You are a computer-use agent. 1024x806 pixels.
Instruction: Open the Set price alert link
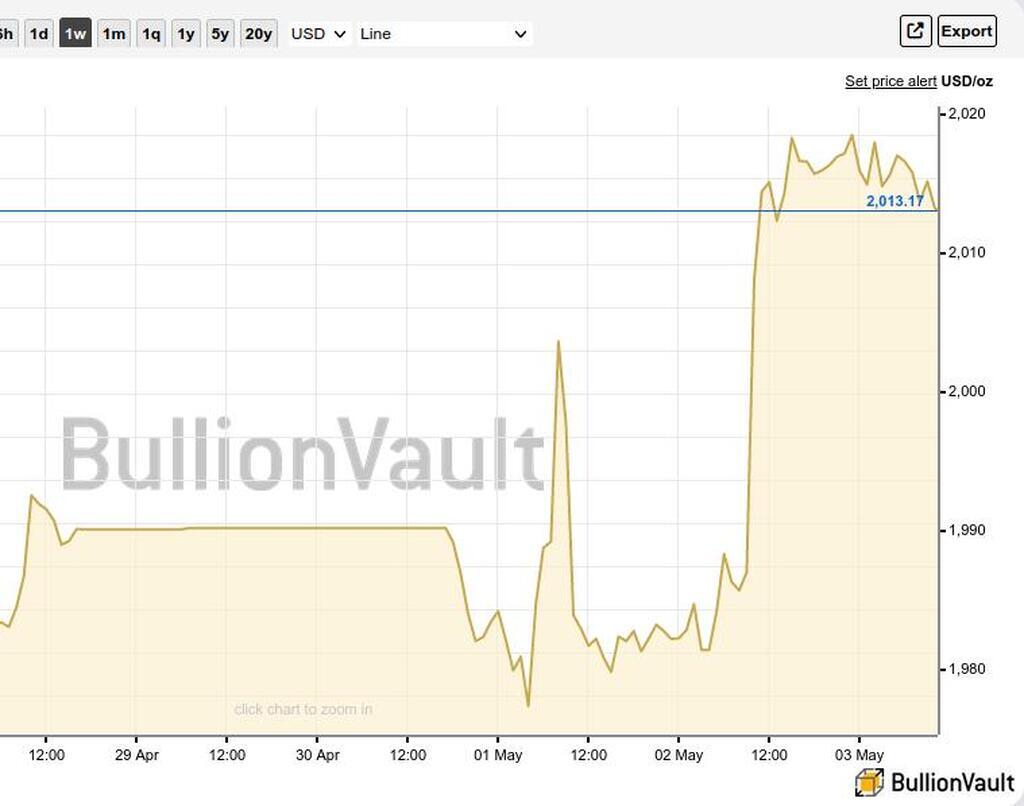click(891, 81)
